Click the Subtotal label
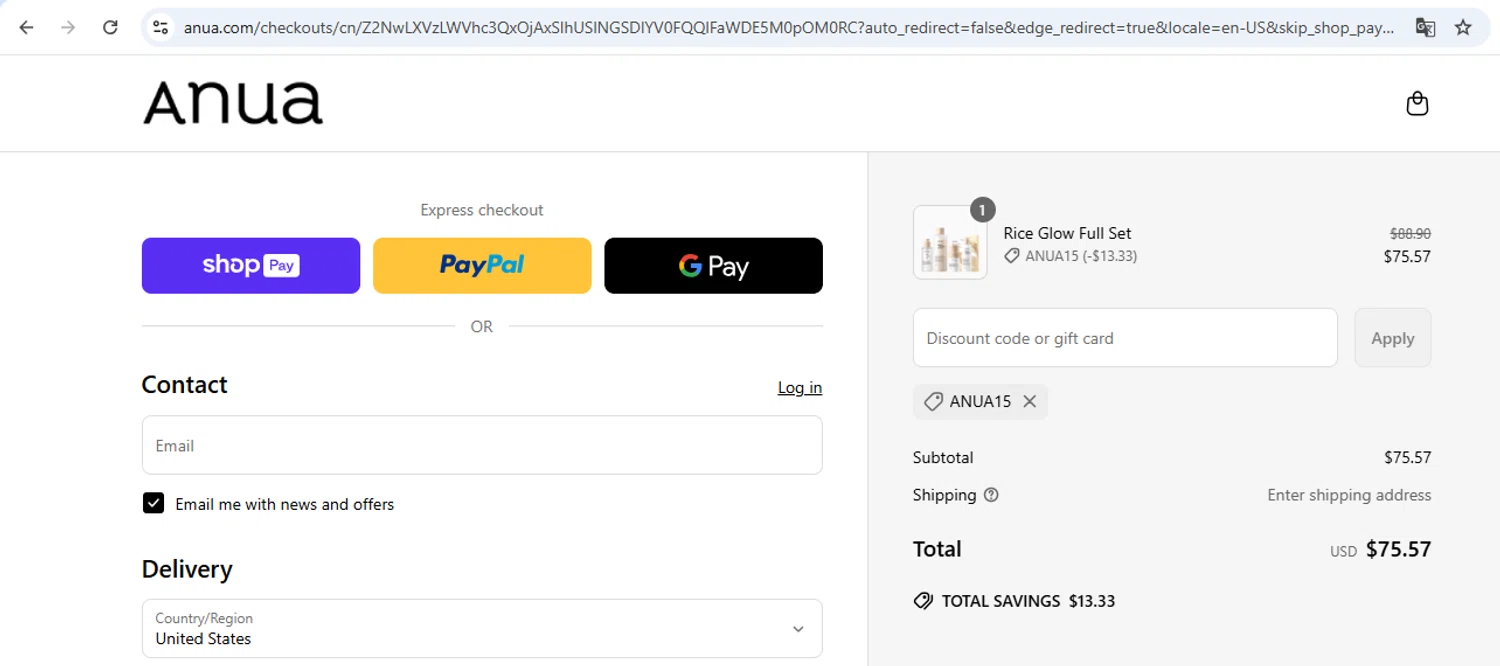 click(943, 457)
